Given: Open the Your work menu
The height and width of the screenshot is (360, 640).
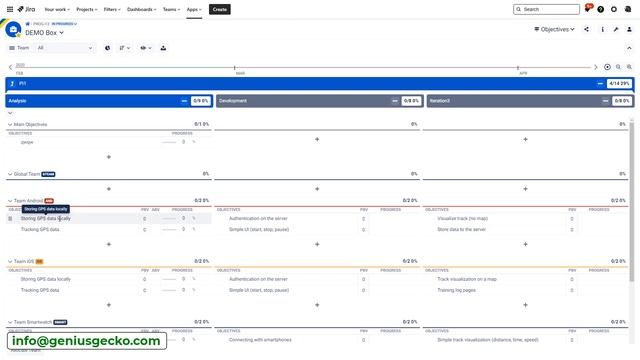Looking at the screenshot, I should click(57, 9).
